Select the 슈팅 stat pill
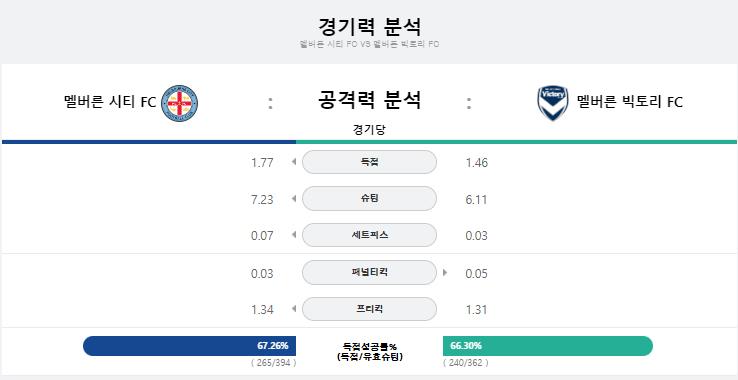 click(x=369, y=199)
